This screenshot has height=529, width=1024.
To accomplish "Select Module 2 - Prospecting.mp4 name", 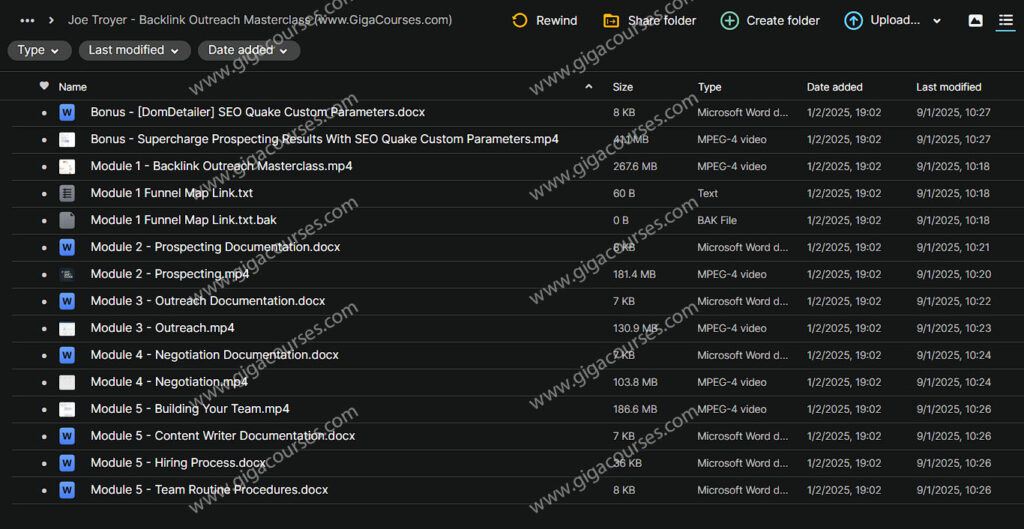I will (x=170, y=274).
